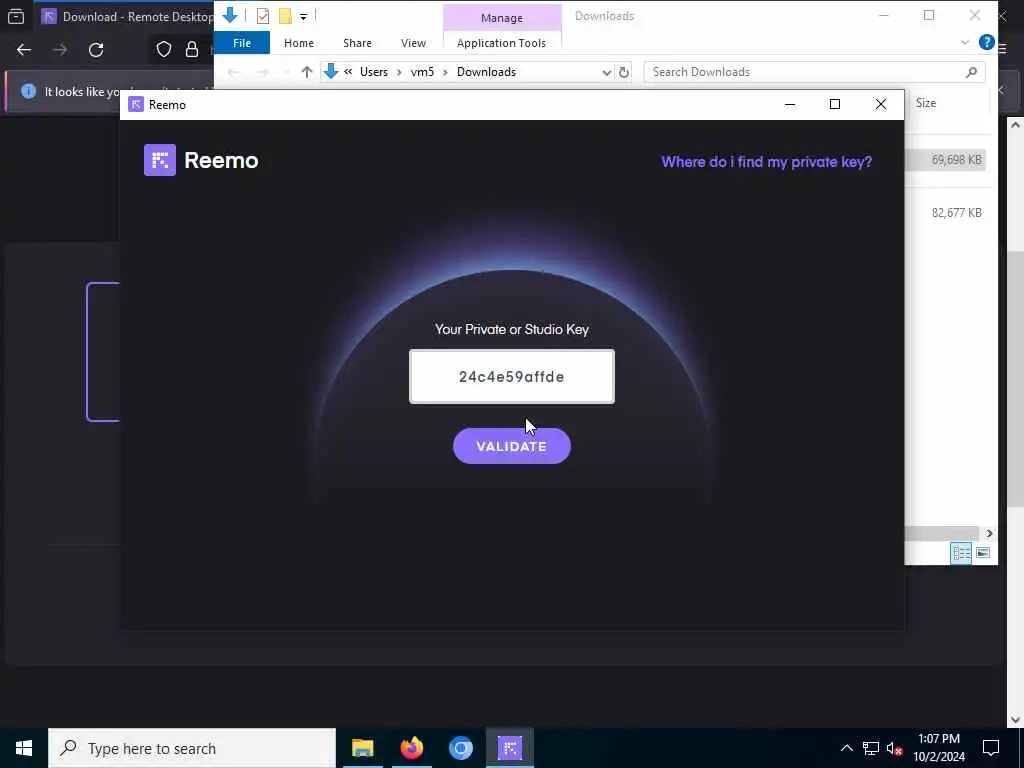Select the file sized 69,698 KB
1024x768 pixels.
(956, 159)
